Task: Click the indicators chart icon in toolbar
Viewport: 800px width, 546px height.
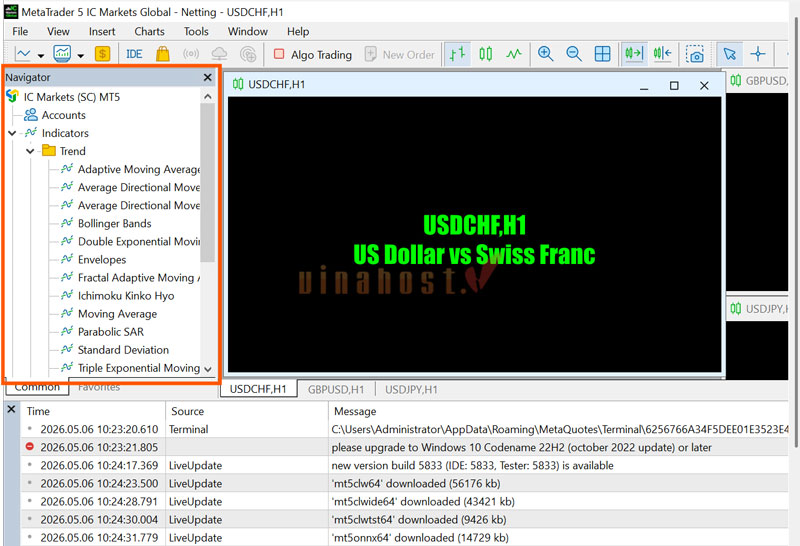Action: pos(62,54)
